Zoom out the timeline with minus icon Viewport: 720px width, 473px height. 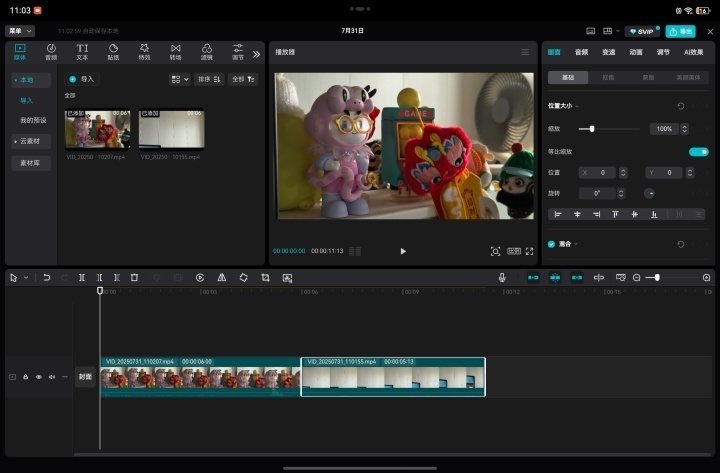(636, 277)
